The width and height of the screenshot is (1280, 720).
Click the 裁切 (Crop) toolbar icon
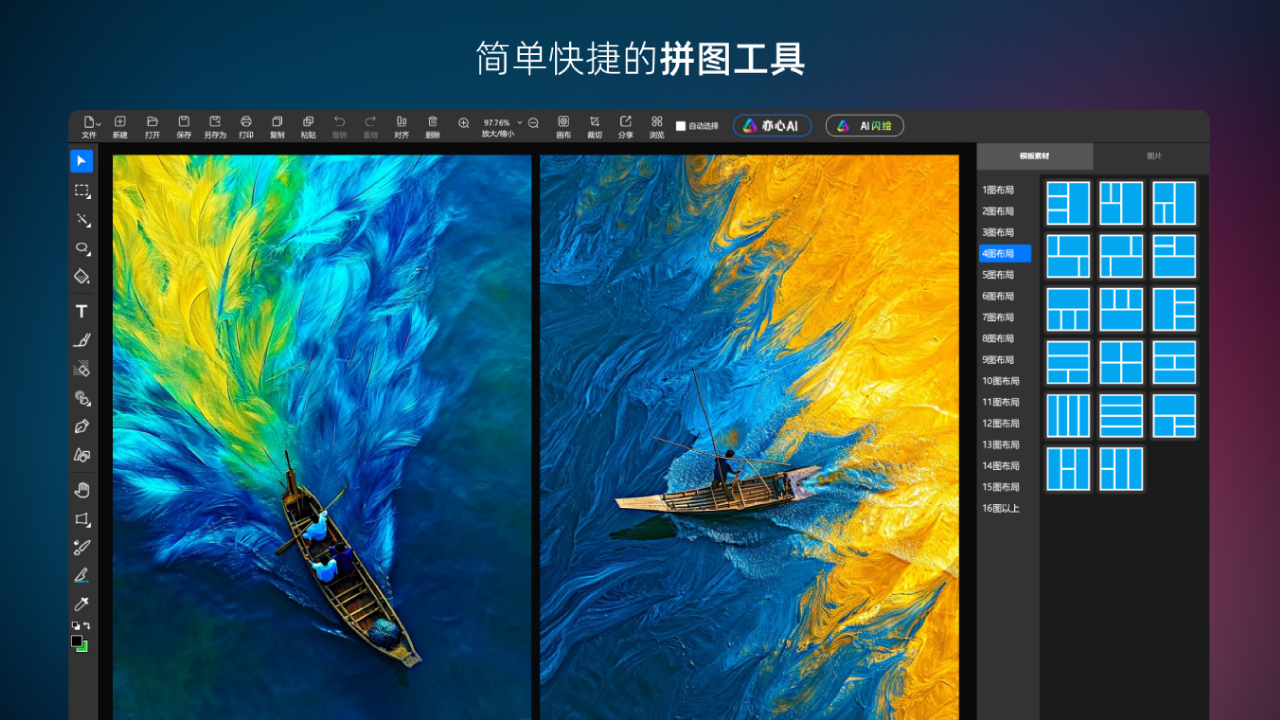point(594,126)
